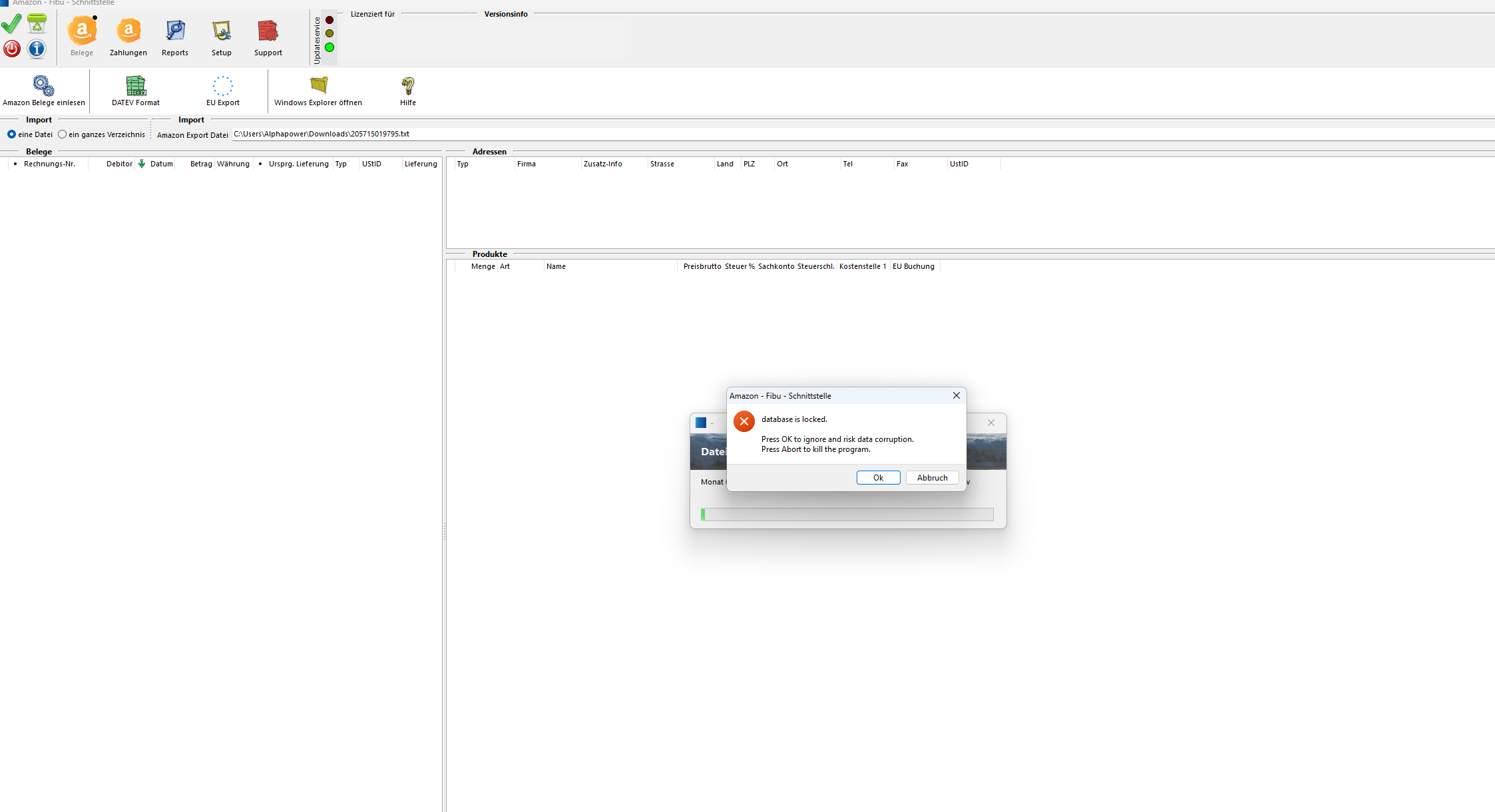
Task: Click the red power icon
Action: coord(11,49)
